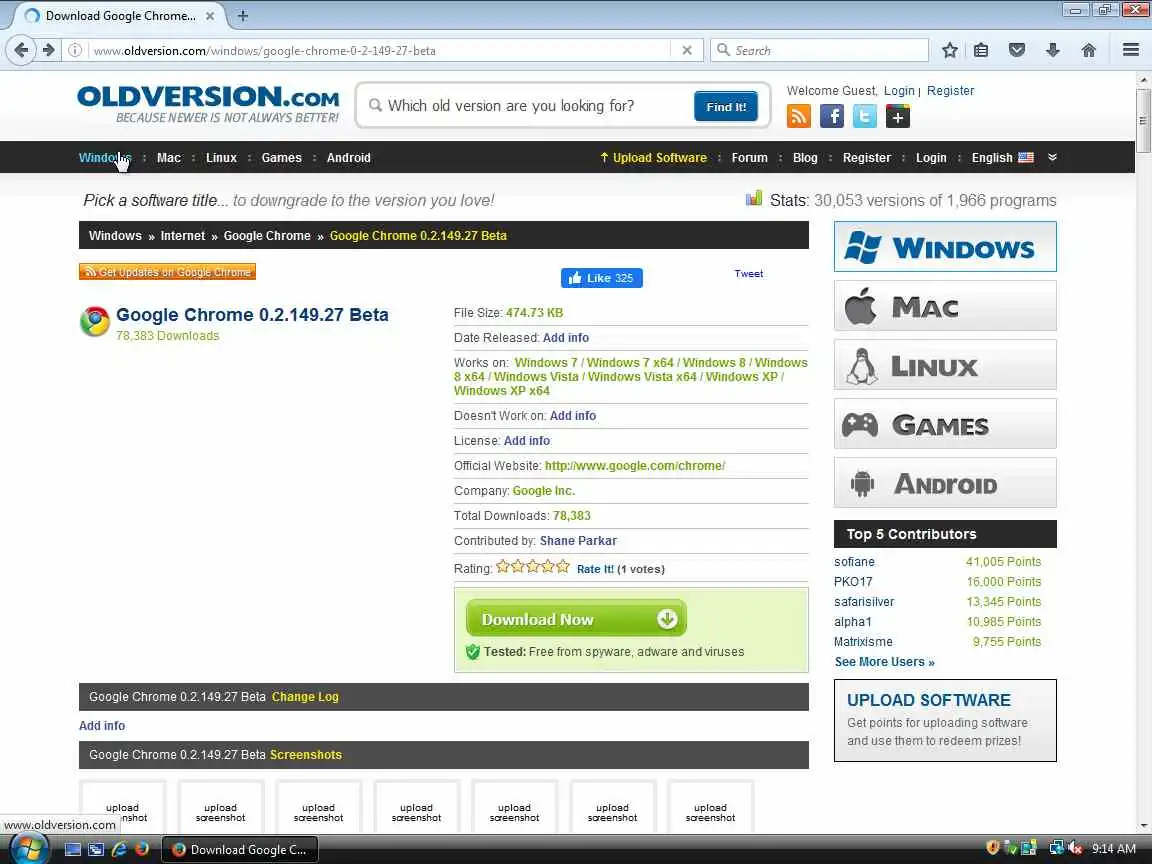Click the Find It! button
The height and width of the screenshot is (864, 1152).
coord(726,107)
